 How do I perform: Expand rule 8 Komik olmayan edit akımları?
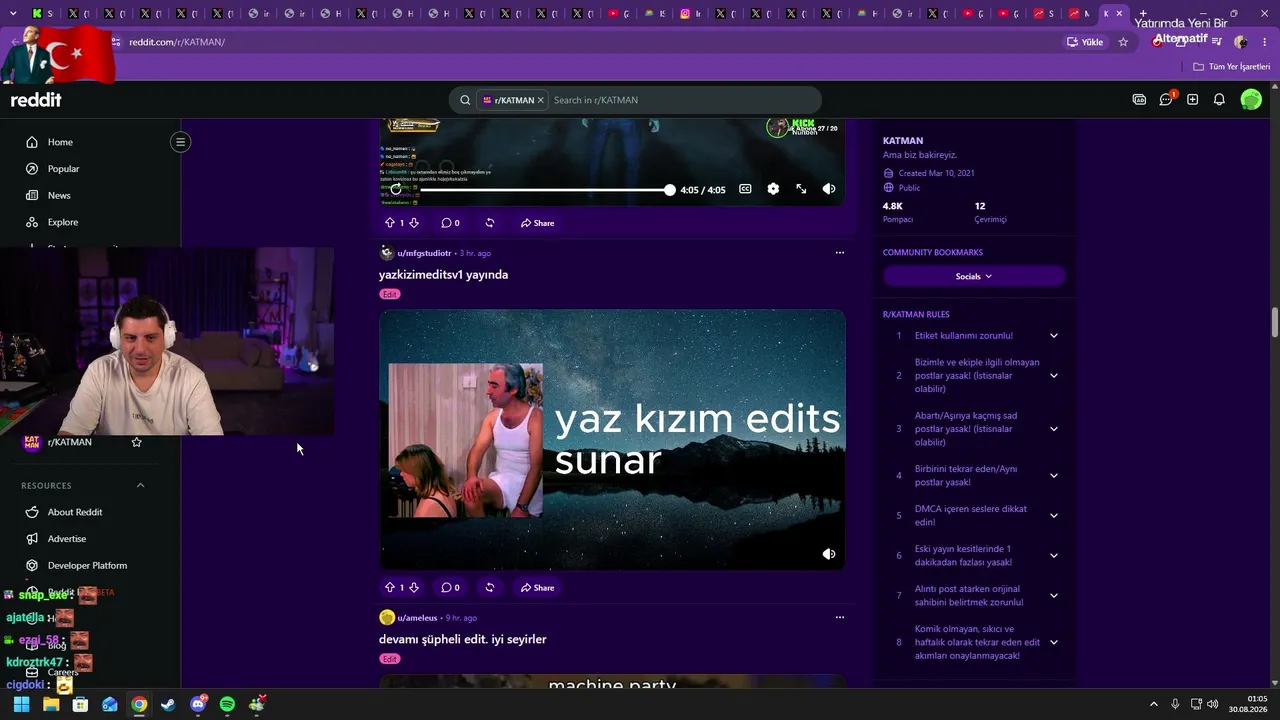point(1053,643)
